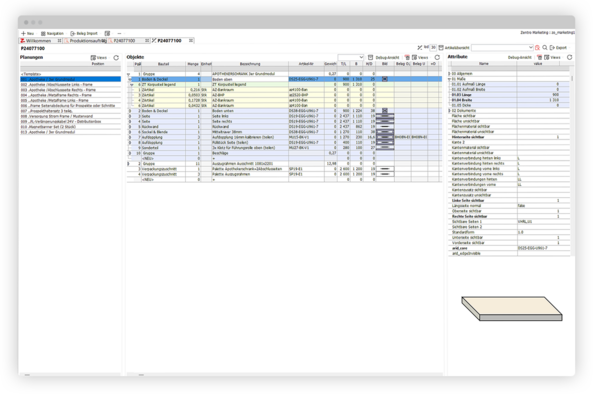
Task: Click the delete icon in Objekte toolbar
Action: (x=407, y=57)
